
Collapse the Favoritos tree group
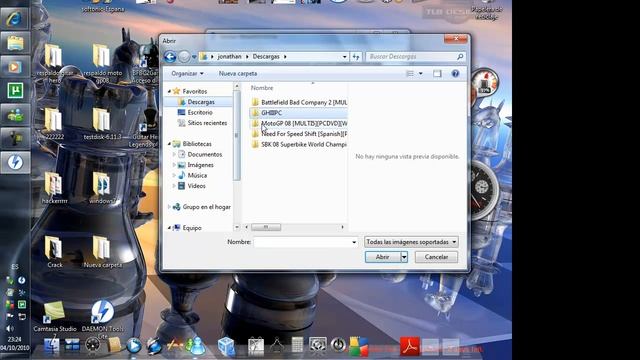(x=169, y=91)
